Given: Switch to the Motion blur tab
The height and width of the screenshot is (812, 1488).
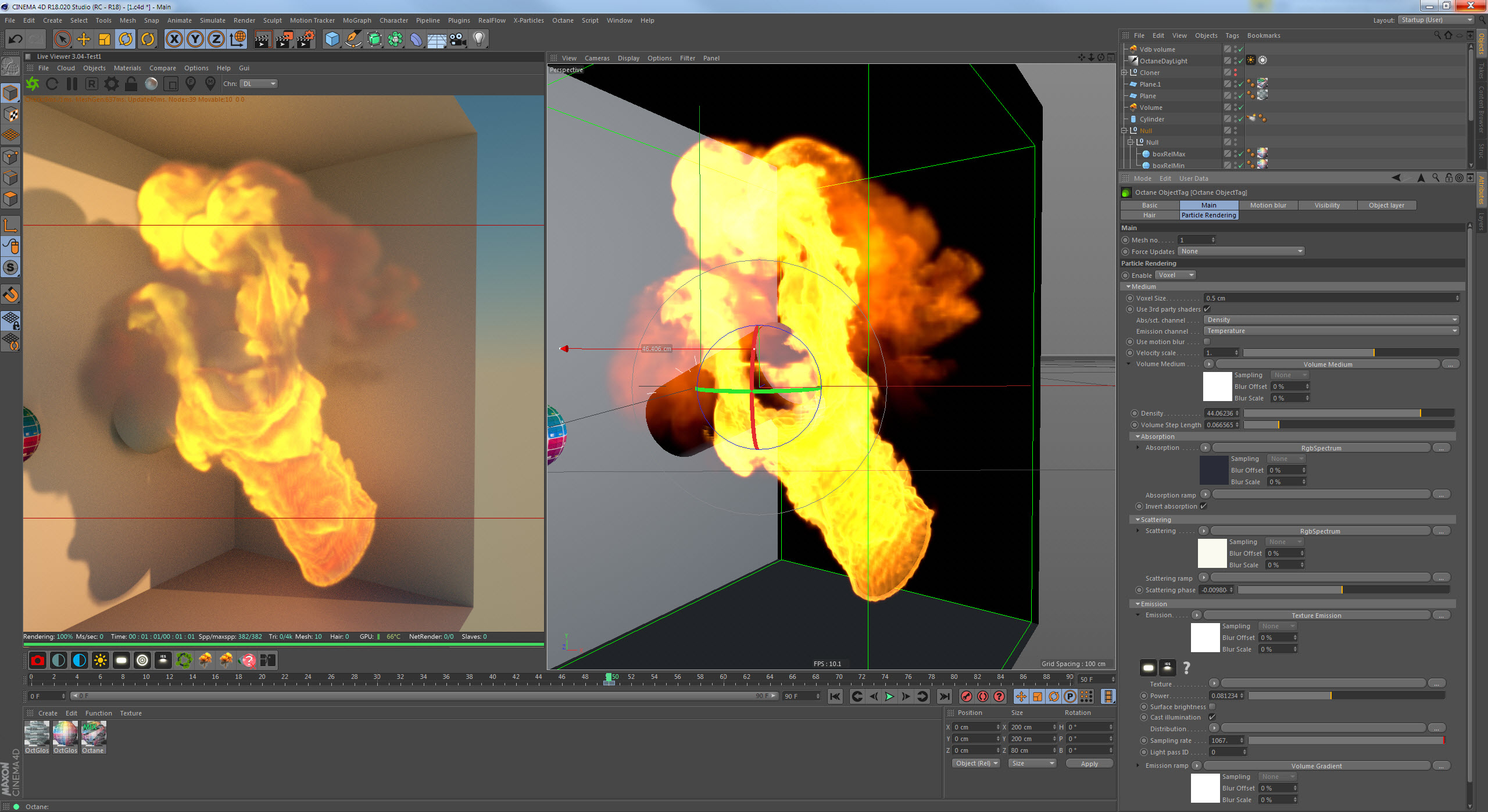Looking at the screenshot, I should tap(1268, 205).
